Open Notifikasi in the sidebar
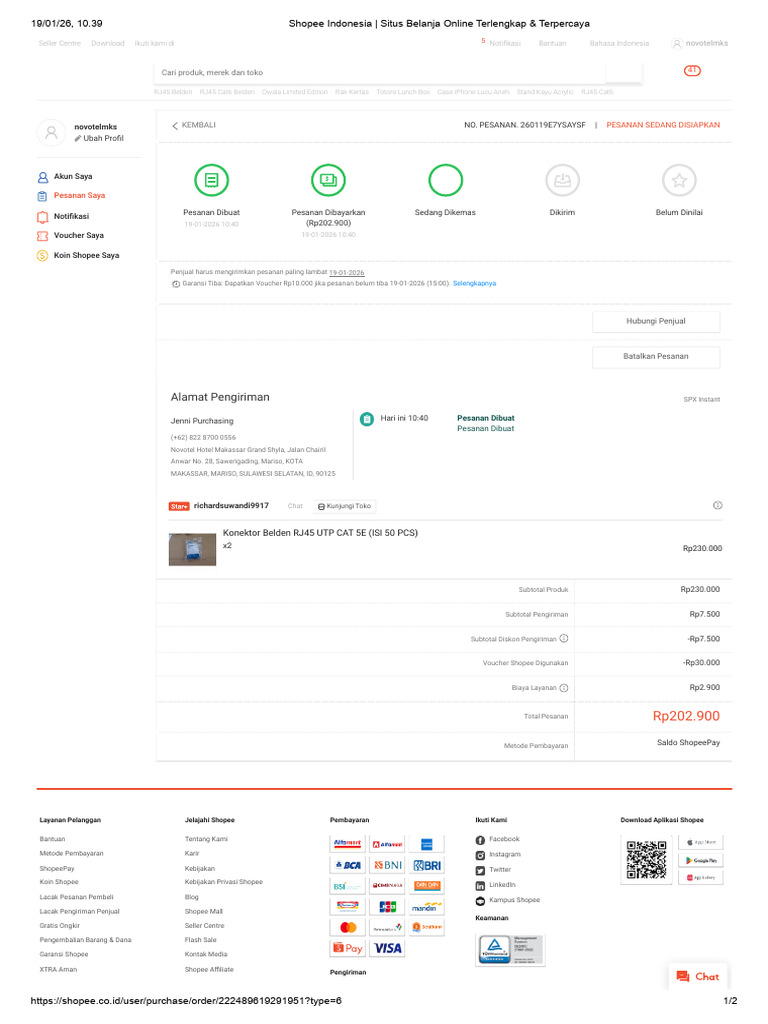The image size is (768, 1024). coord(71,216)
